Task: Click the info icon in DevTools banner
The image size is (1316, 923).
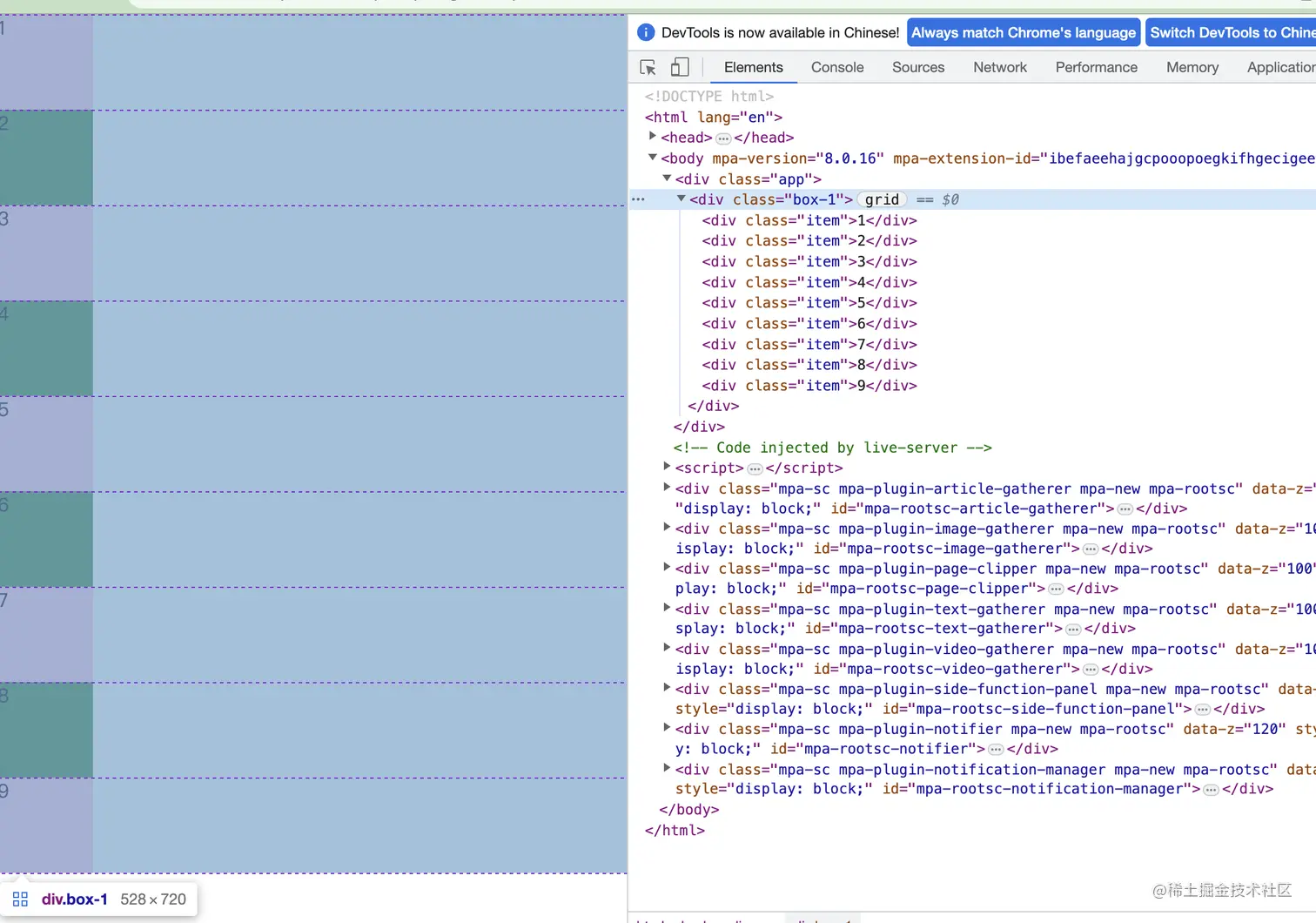Action: [x=646, y=33]
